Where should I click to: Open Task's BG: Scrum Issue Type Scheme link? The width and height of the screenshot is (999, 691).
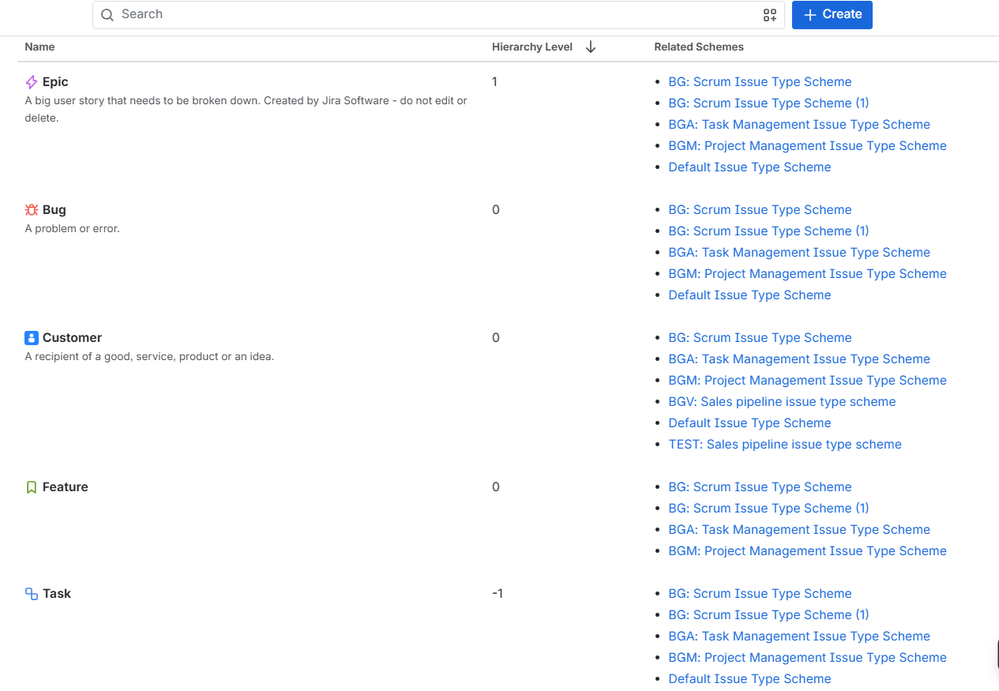[x=759, y=594]
